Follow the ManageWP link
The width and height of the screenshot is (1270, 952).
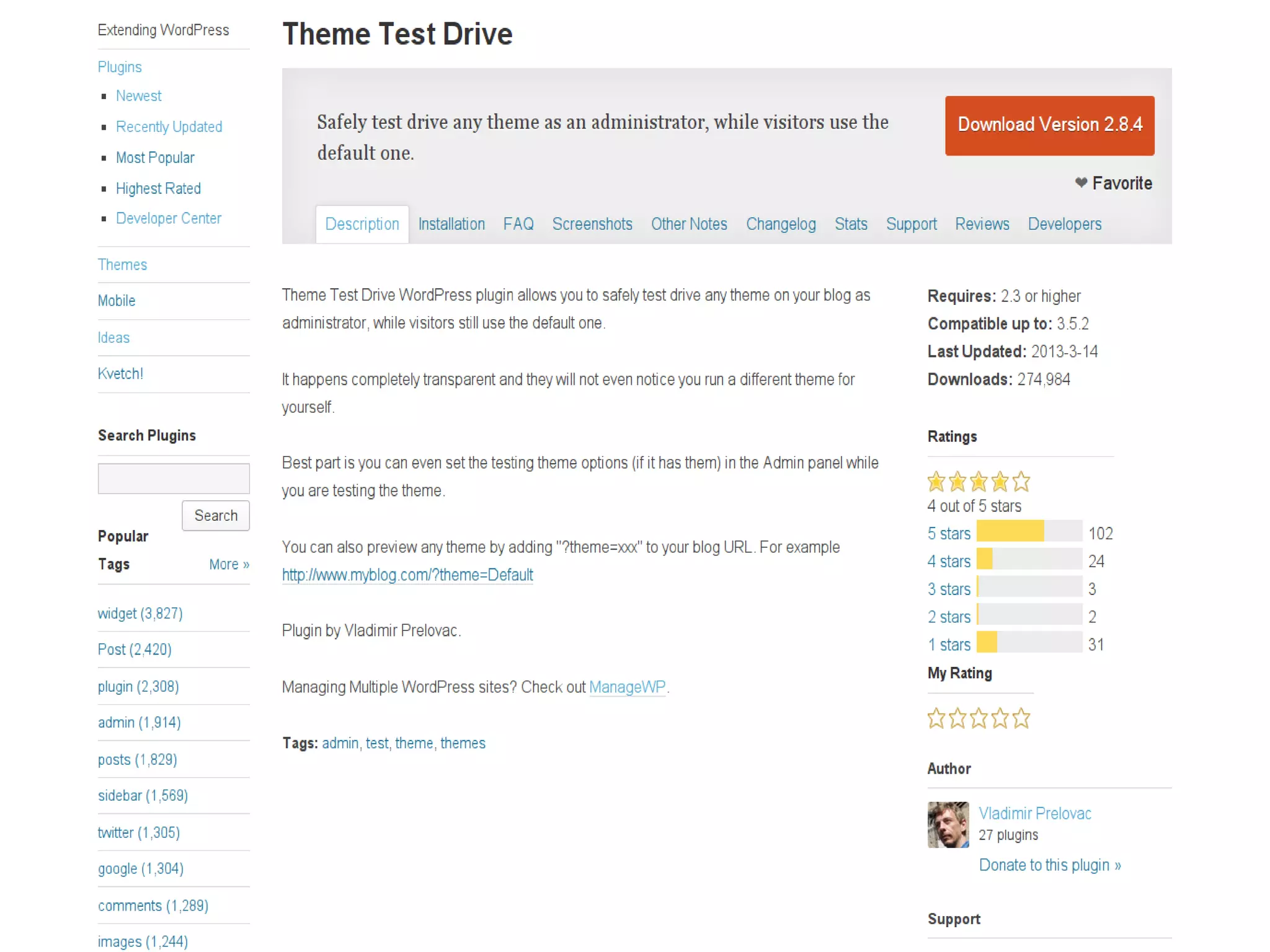tap(626, 687)
